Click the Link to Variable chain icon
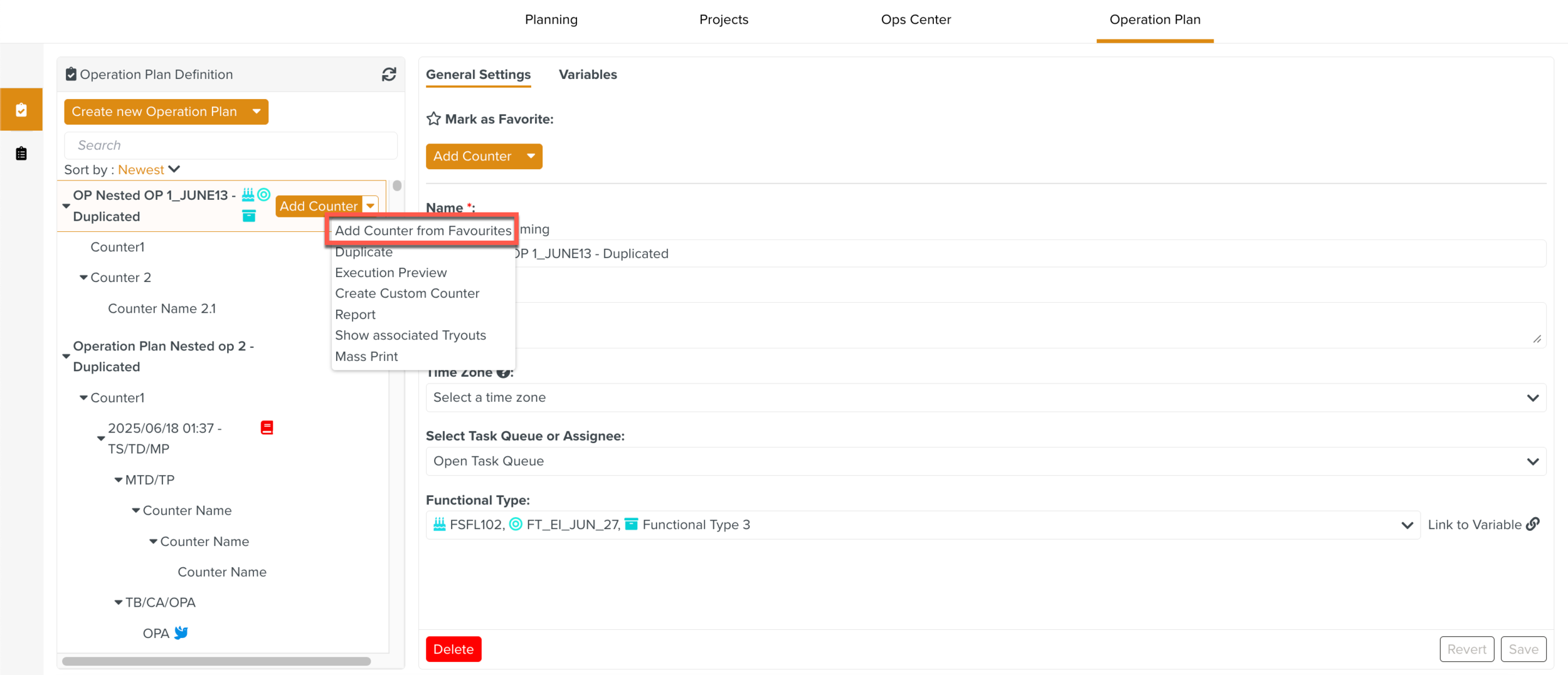Viewport: 1568px width, 675px height. 1533,525
